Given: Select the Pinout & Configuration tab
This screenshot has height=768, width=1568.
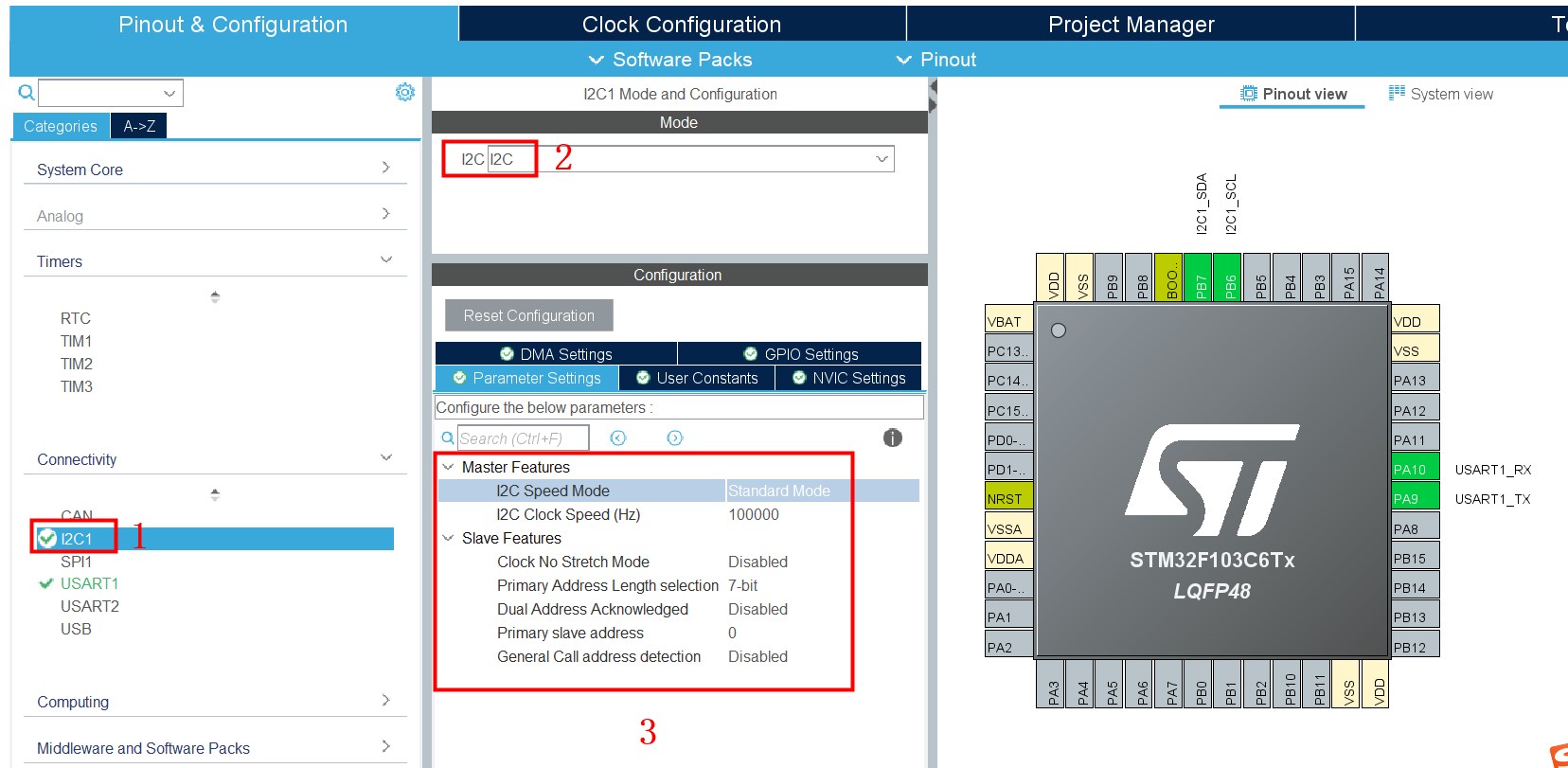Looking at the screenshot, I should (233, 25).
